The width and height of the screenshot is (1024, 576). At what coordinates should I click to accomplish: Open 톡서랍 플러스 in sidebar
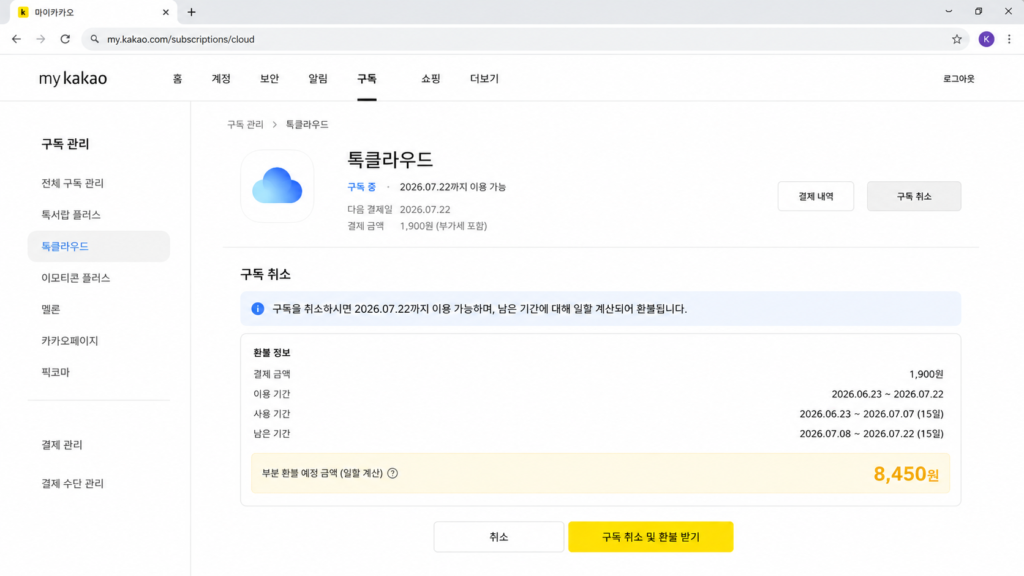click(x=71, y=215)
